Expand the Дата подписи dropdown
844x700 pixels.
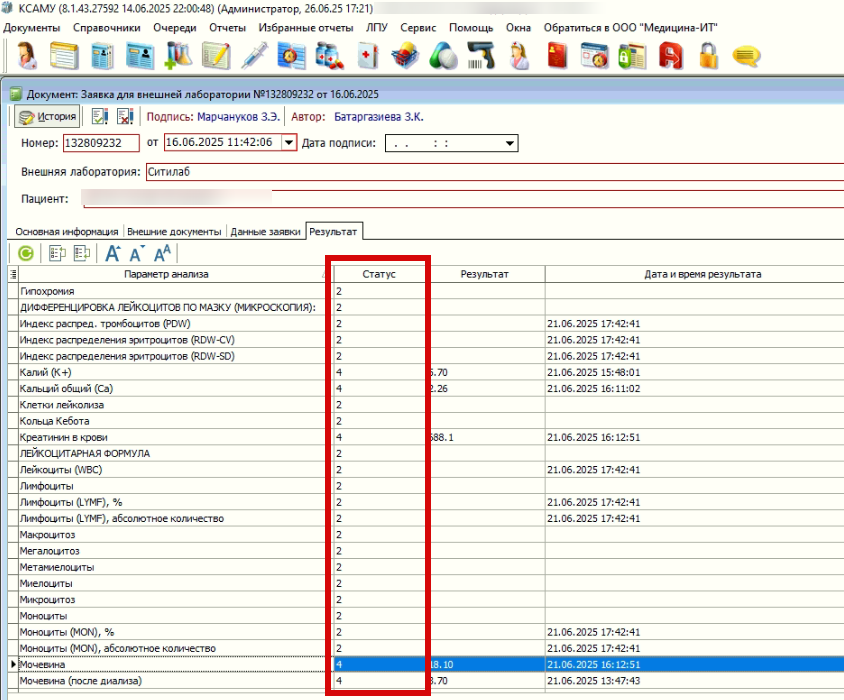510,143
